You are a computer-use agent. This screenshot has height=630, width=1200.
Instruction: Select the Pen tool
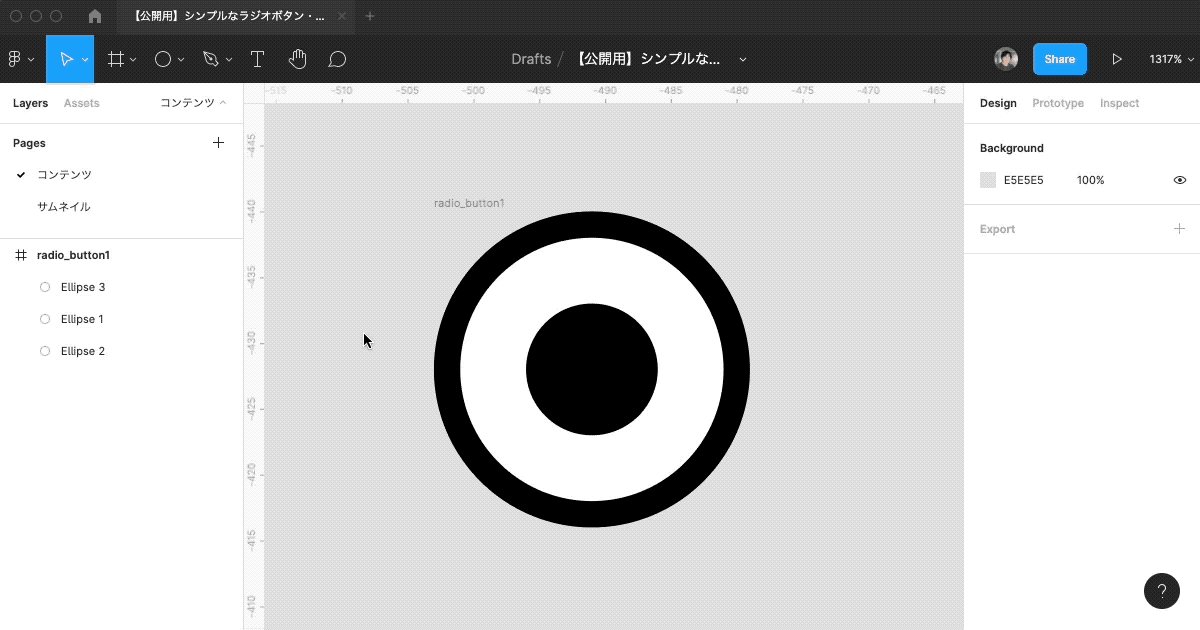(x=210, y=58)
